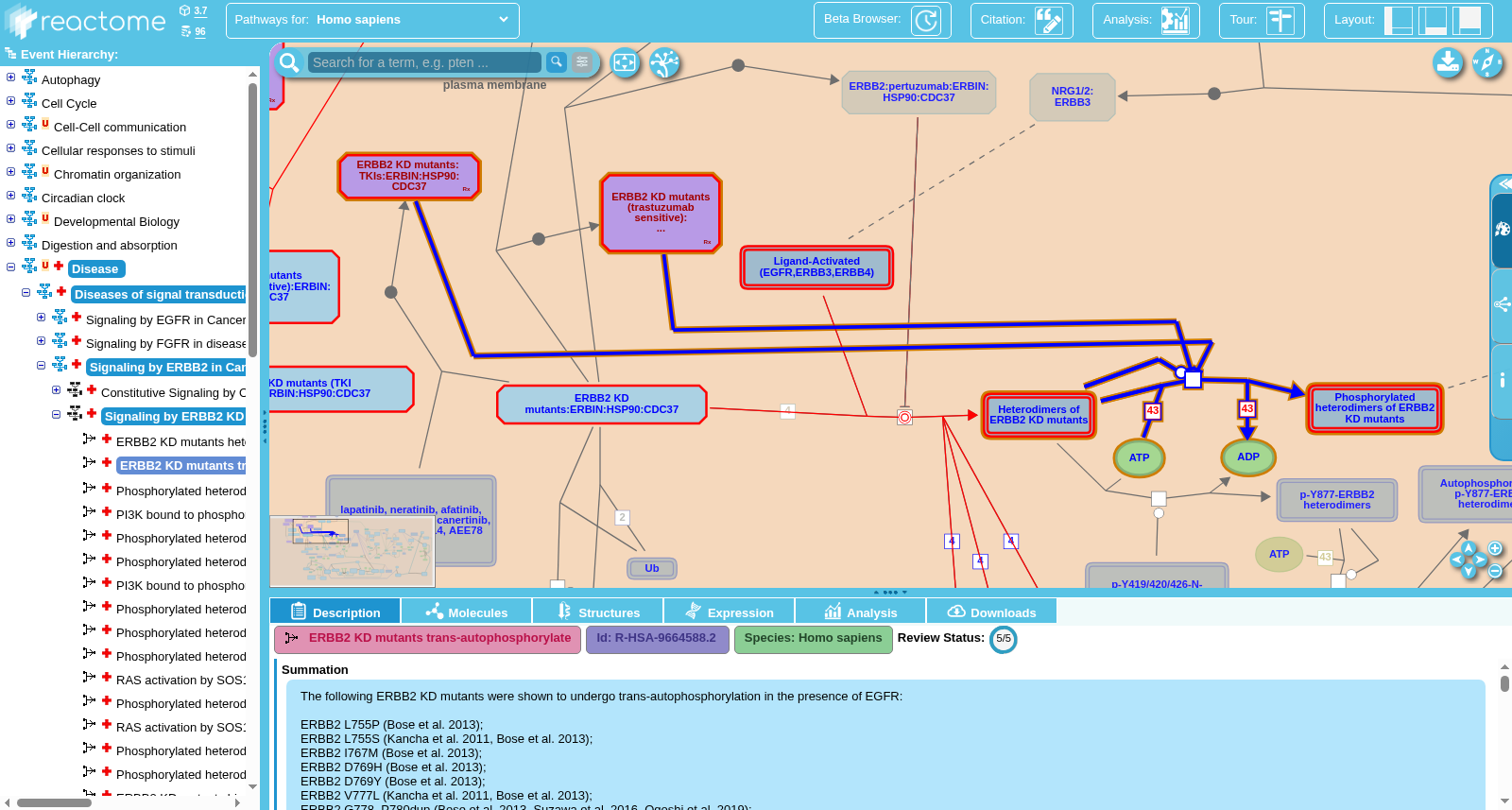Toggle the details bottom panel layout
1512x810 pixels.
[x=1433, y=20]
